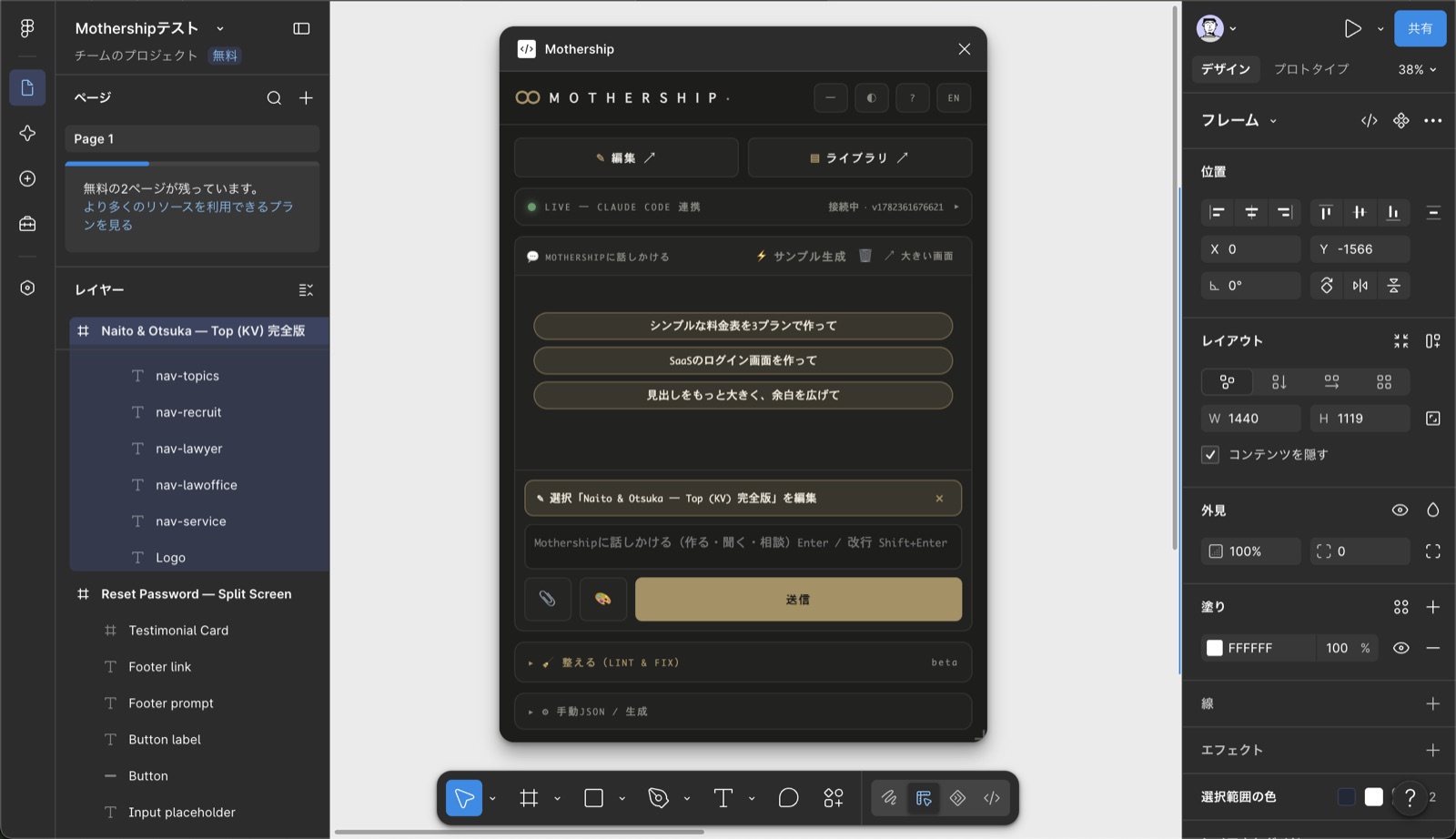The width and height of the screenshot is (1456, 839).
Task: Open the help question mark bubble
Action: pos(1410,798)
